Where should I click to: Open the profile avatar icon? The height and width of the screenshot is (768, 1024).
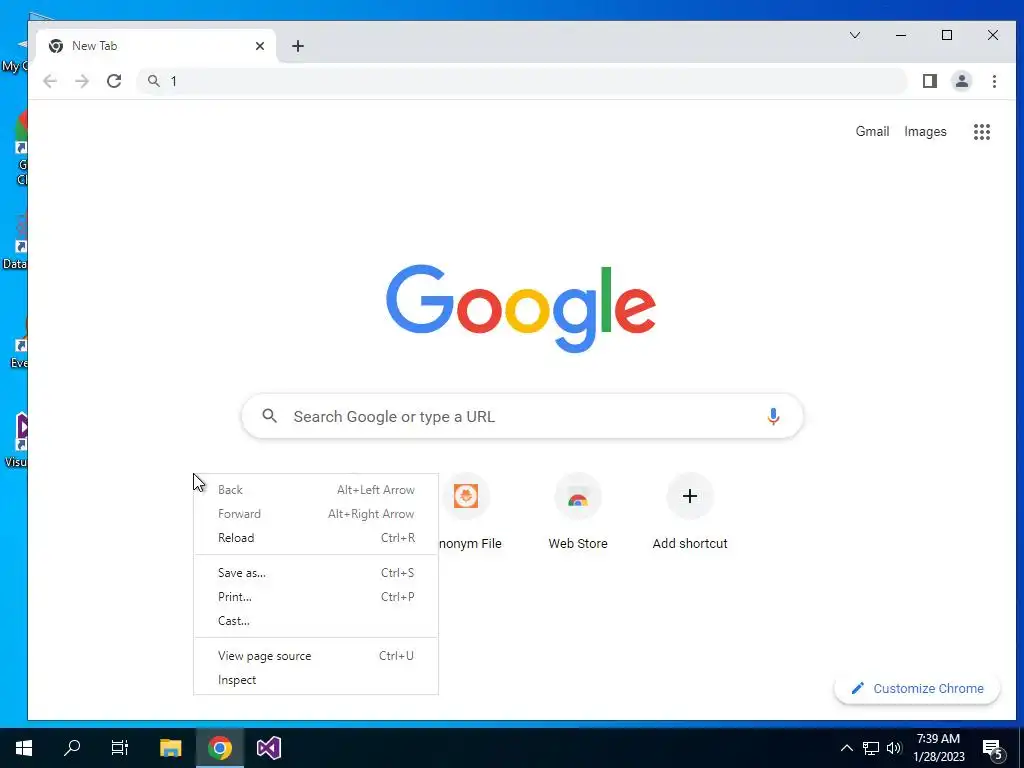coord(962,81)
